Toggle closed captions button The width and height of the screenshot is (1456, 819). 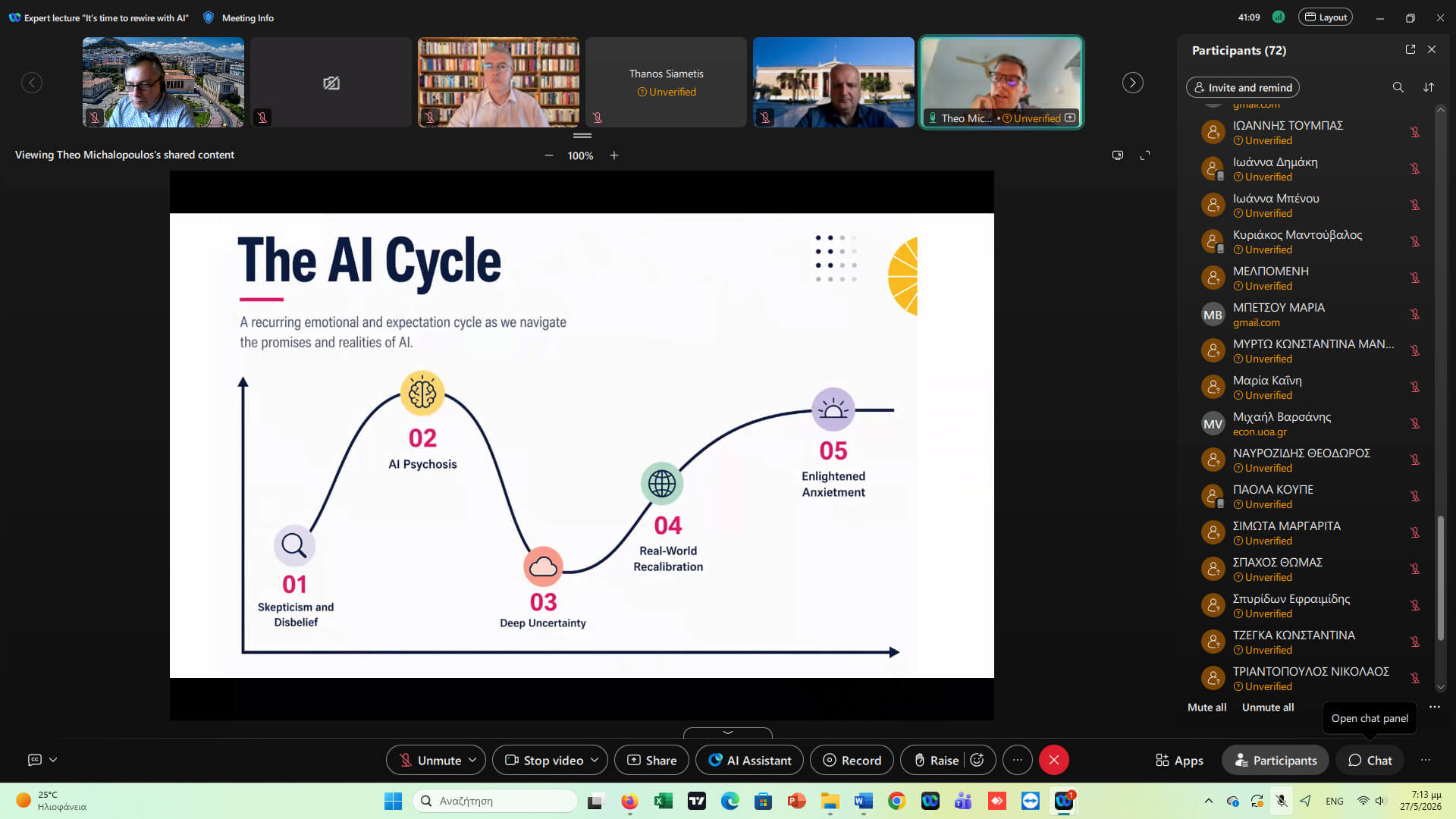point(35,759)
